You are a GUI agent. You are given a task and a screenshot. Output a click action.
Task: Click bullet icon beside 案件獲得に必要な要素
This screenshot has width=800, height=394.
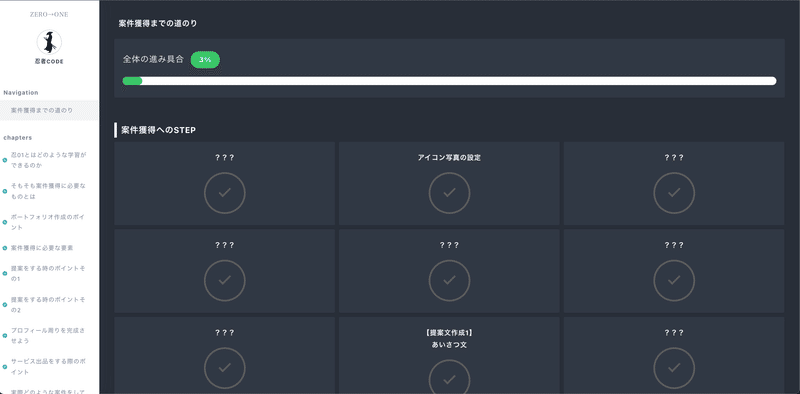[x=5, y=248]
